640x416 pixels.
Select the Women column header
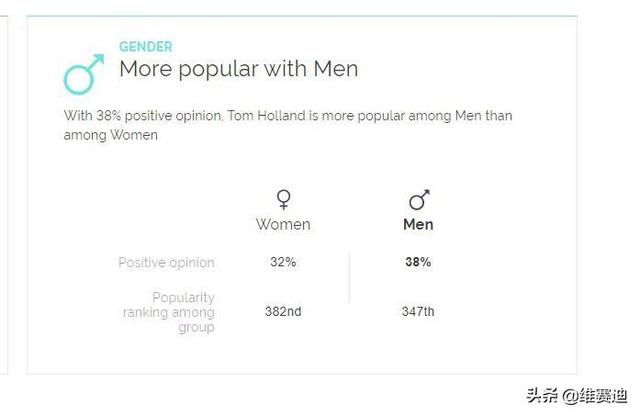point(283,225)
